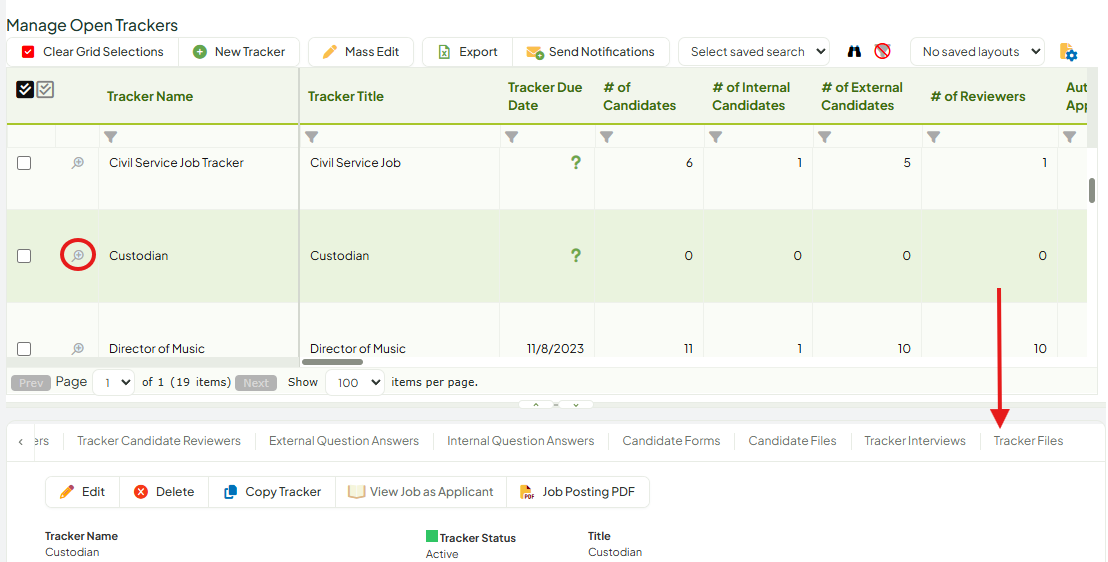
Task: Sort by Tracker Due Date header
Action: [x=545, y=97]
